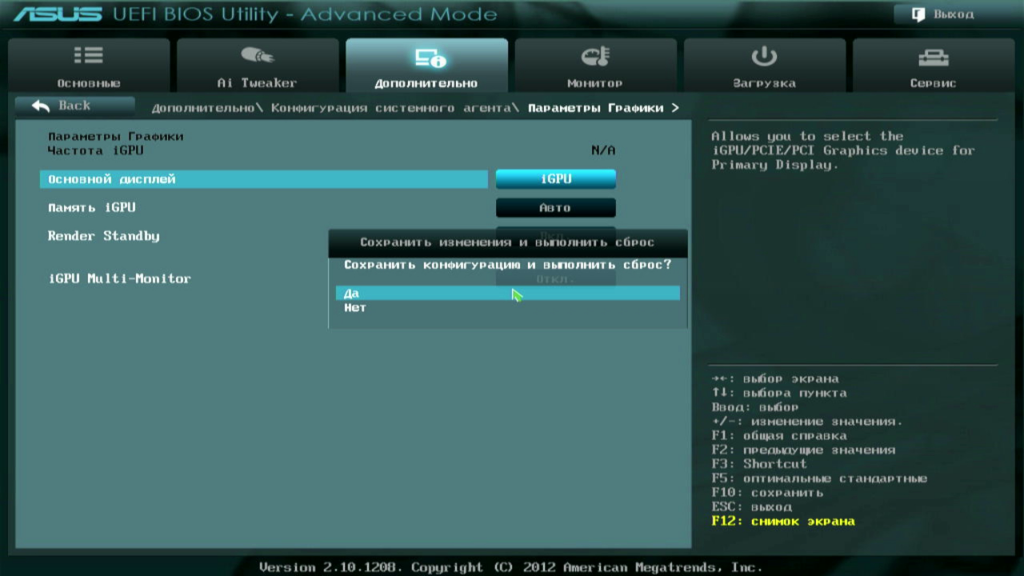Switch to the Сервис tab label
This screenshot has height=576, width=1024.
click(x=933, y=83)
